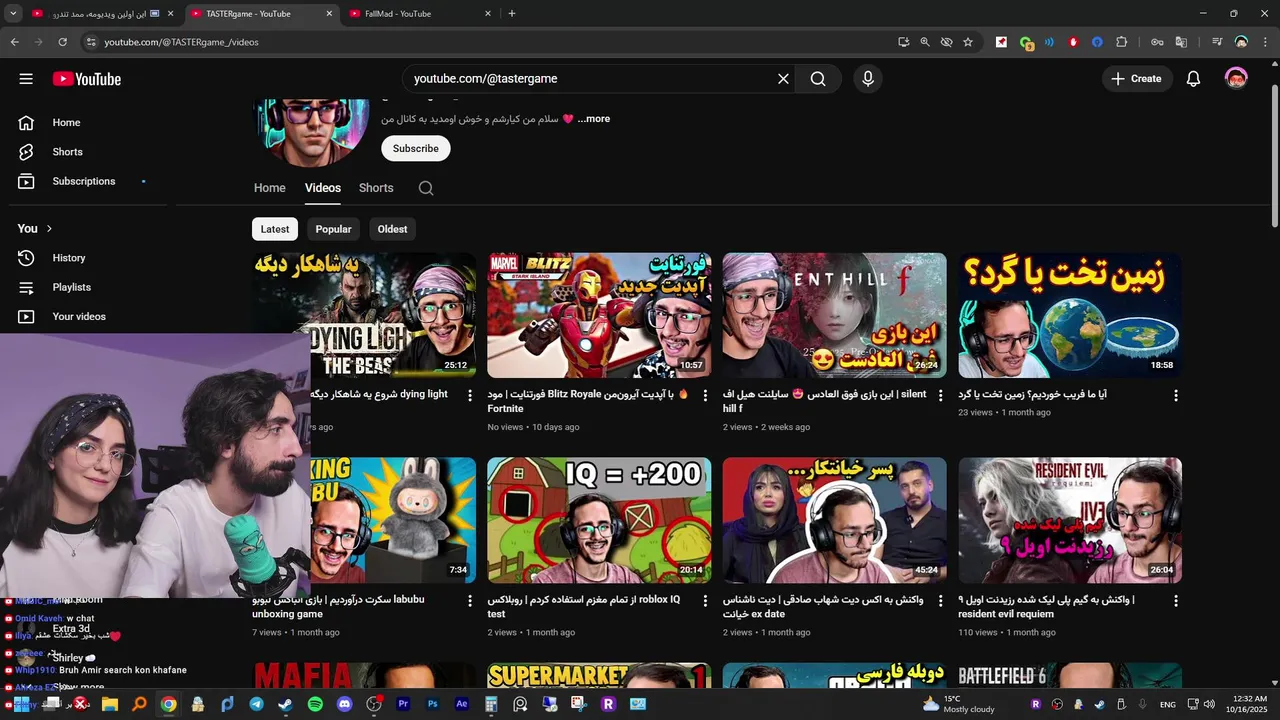
Task: Sort videos by Oldest
Action: tap(392, 229)
